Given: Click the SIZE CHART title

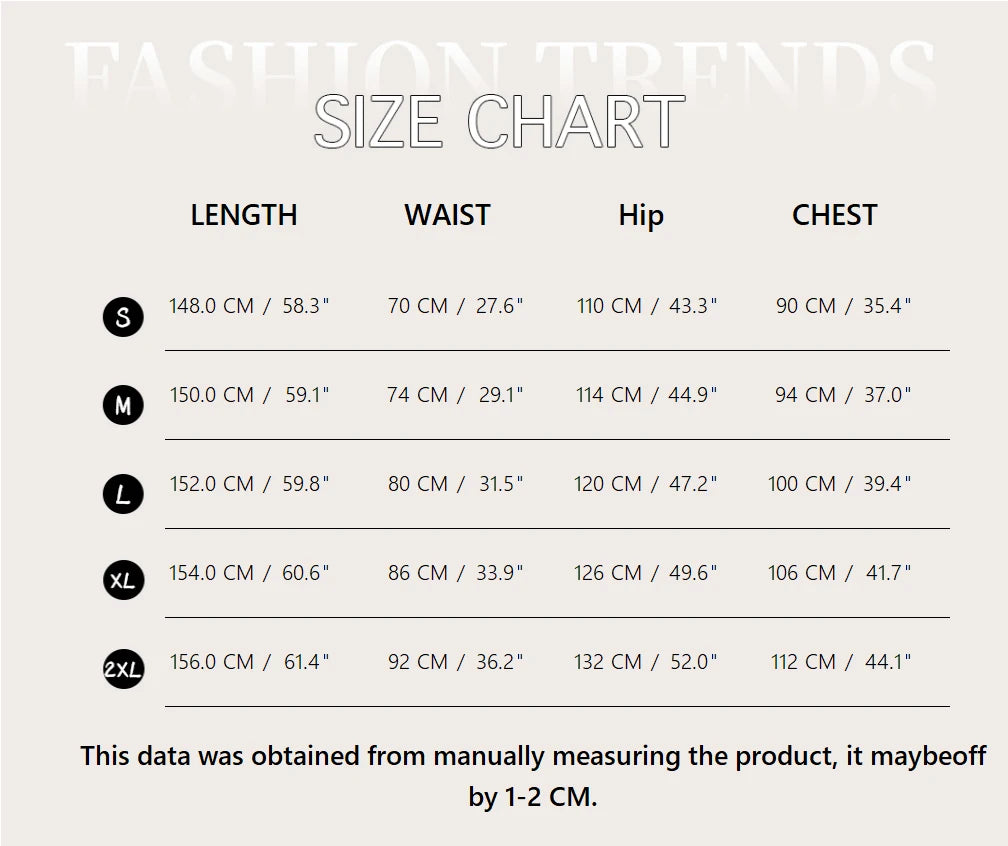Looking at the screenshot, I should pyautogui.click(x=499, y=122).
